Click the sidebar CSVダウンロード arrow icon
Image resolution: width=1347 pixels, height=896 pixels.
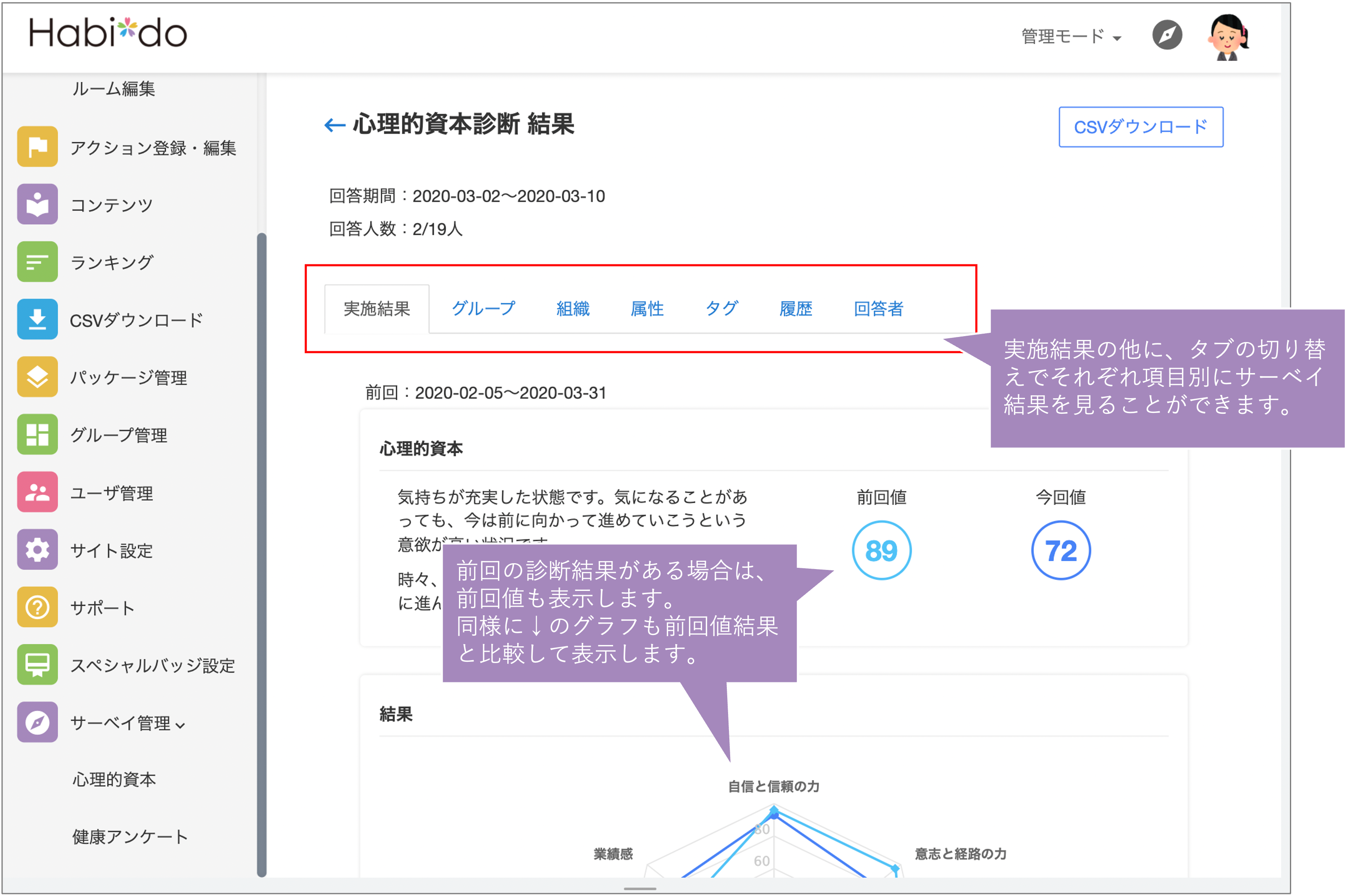coord(37,319)
